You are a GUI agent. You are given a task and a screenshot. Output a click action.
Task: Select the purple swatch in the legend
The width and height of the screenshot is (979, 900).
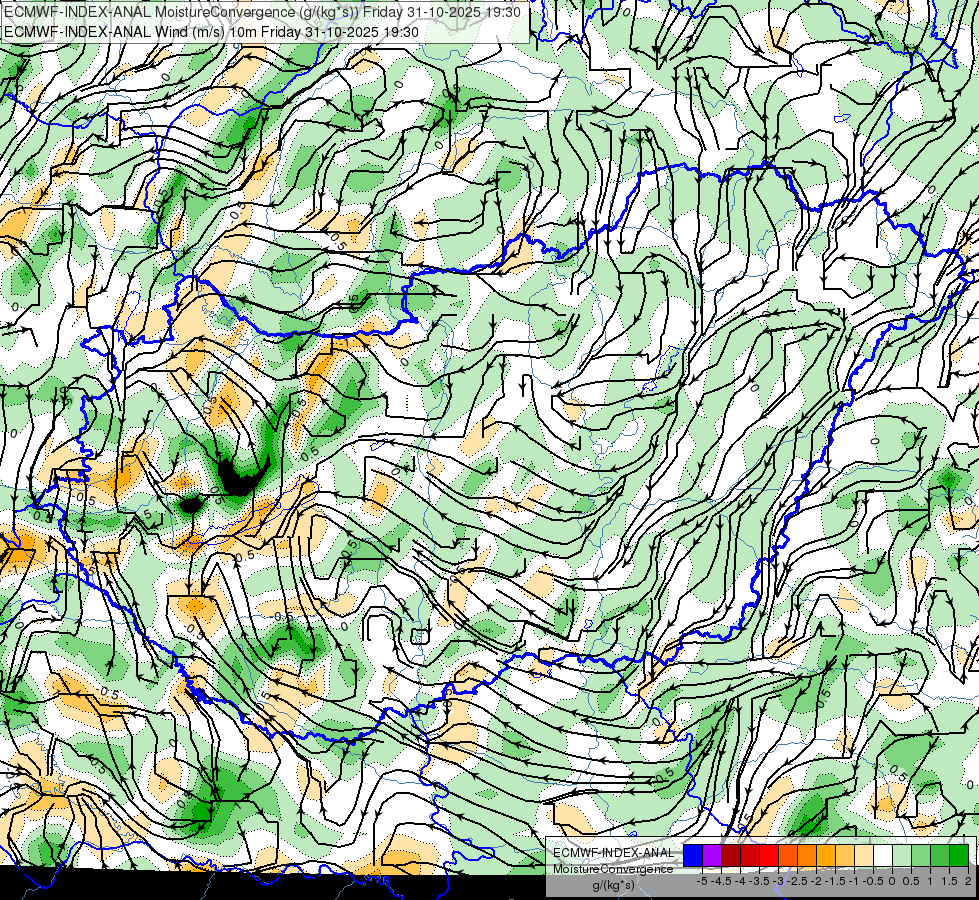[x=712, y=856]
